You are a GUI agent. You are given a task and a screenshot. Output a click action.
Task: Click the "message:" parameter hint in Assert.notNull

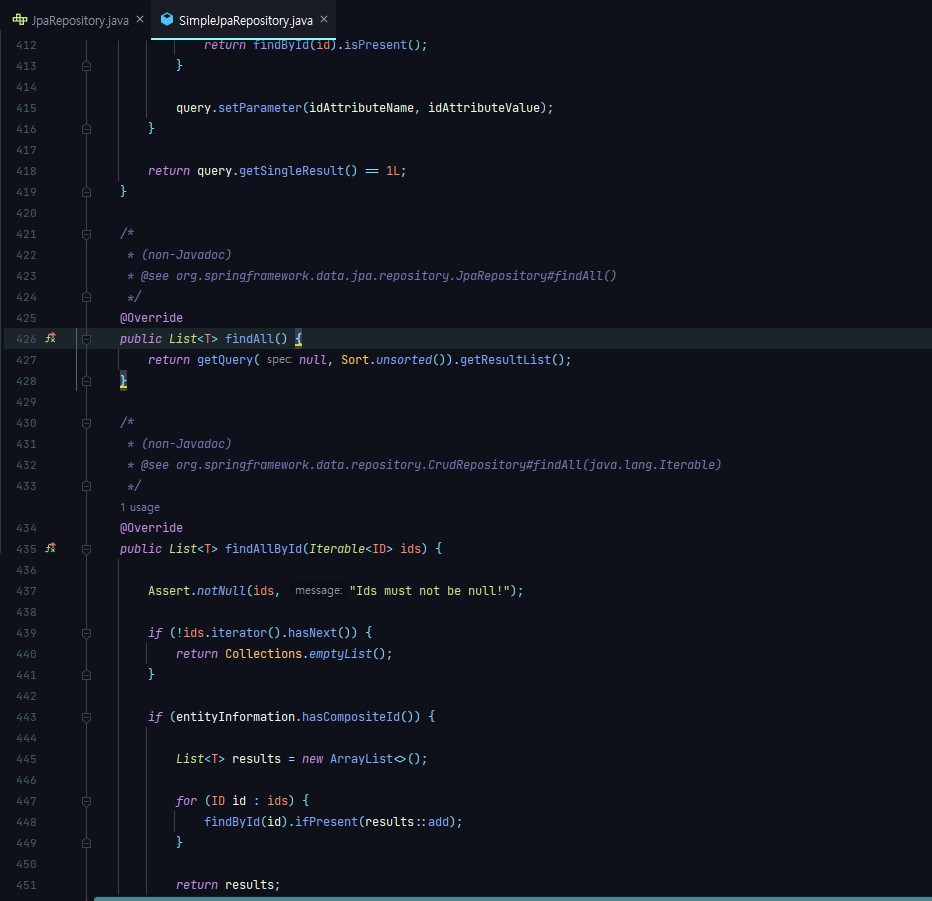[x=318, y=591]
